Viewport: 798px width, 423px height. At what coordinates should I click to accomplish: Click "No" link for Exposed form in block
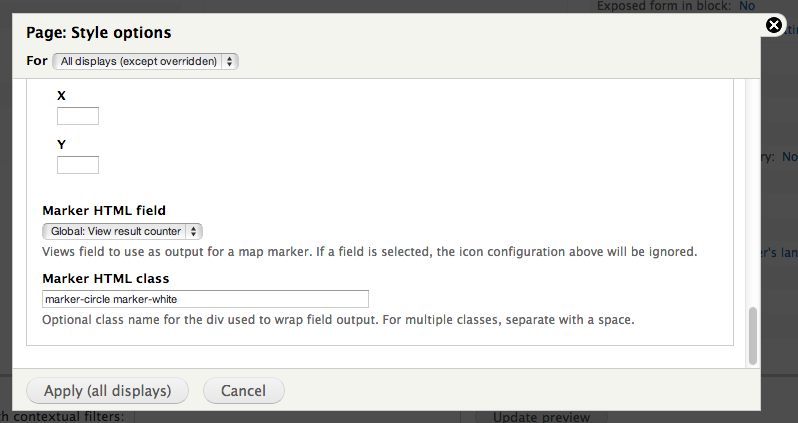point(747,6)
